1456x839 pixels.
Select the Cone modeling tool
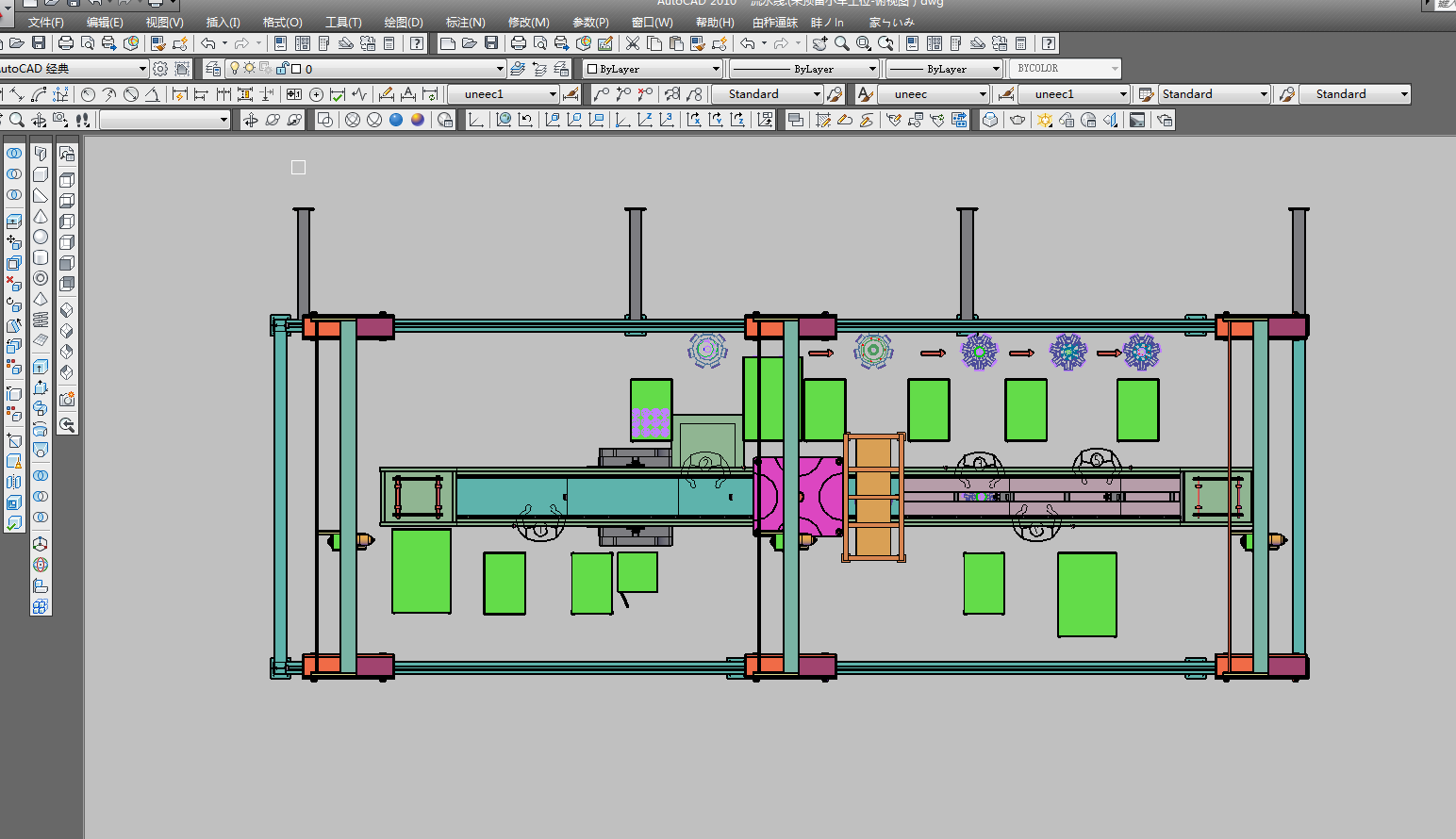41,217
